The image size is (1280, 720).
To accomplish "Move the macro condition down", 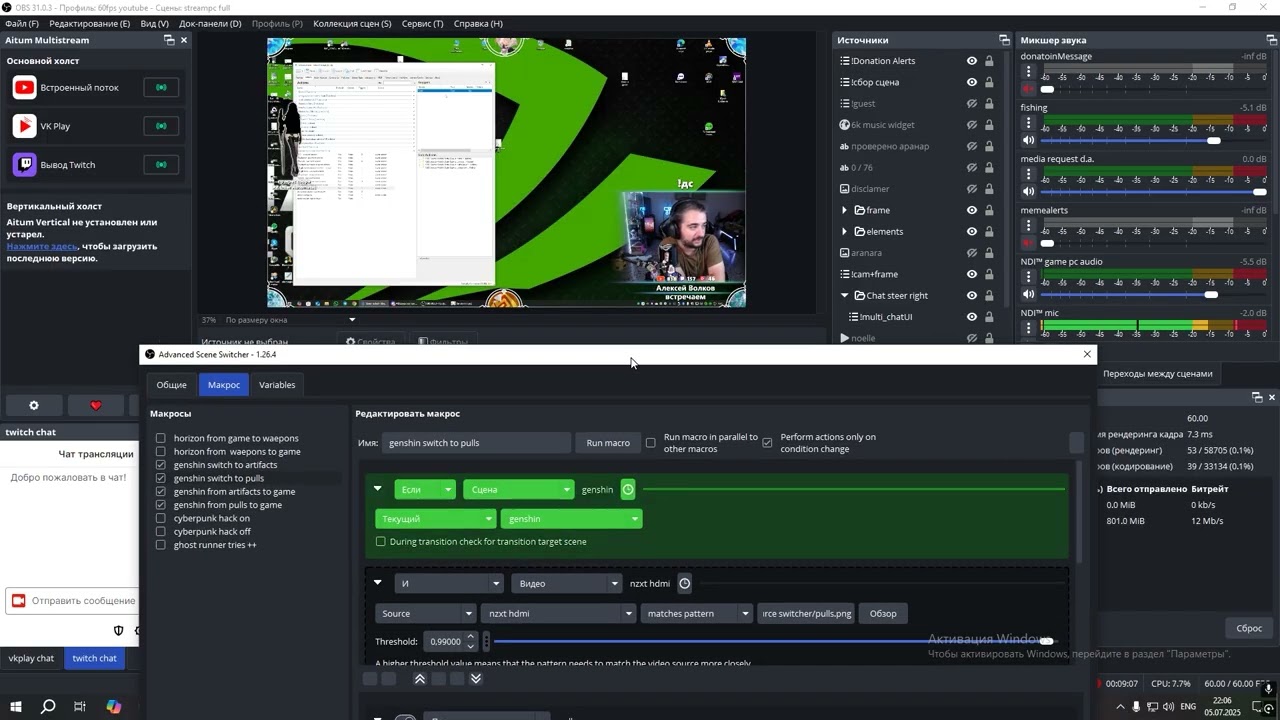I will [476, 678].
